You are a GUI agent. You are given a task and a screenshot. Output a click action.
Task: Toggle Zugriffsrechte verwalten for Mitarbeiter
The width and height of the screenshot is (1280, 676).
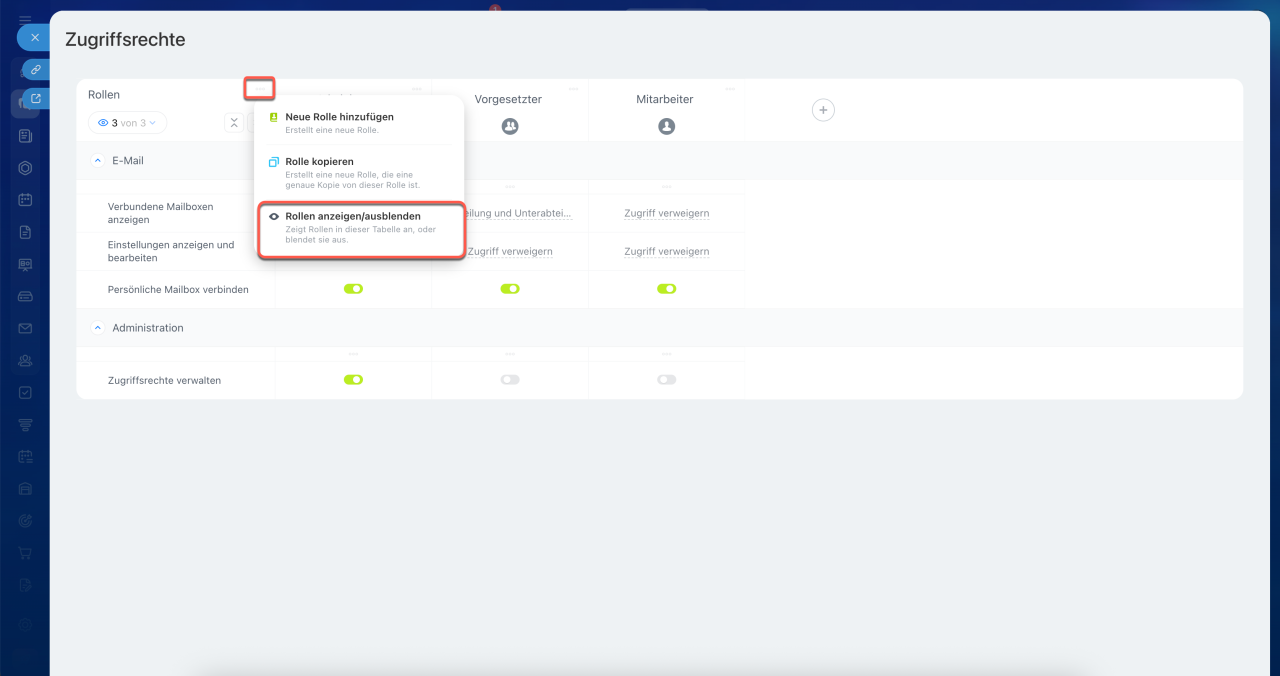[x=666, y=380]
